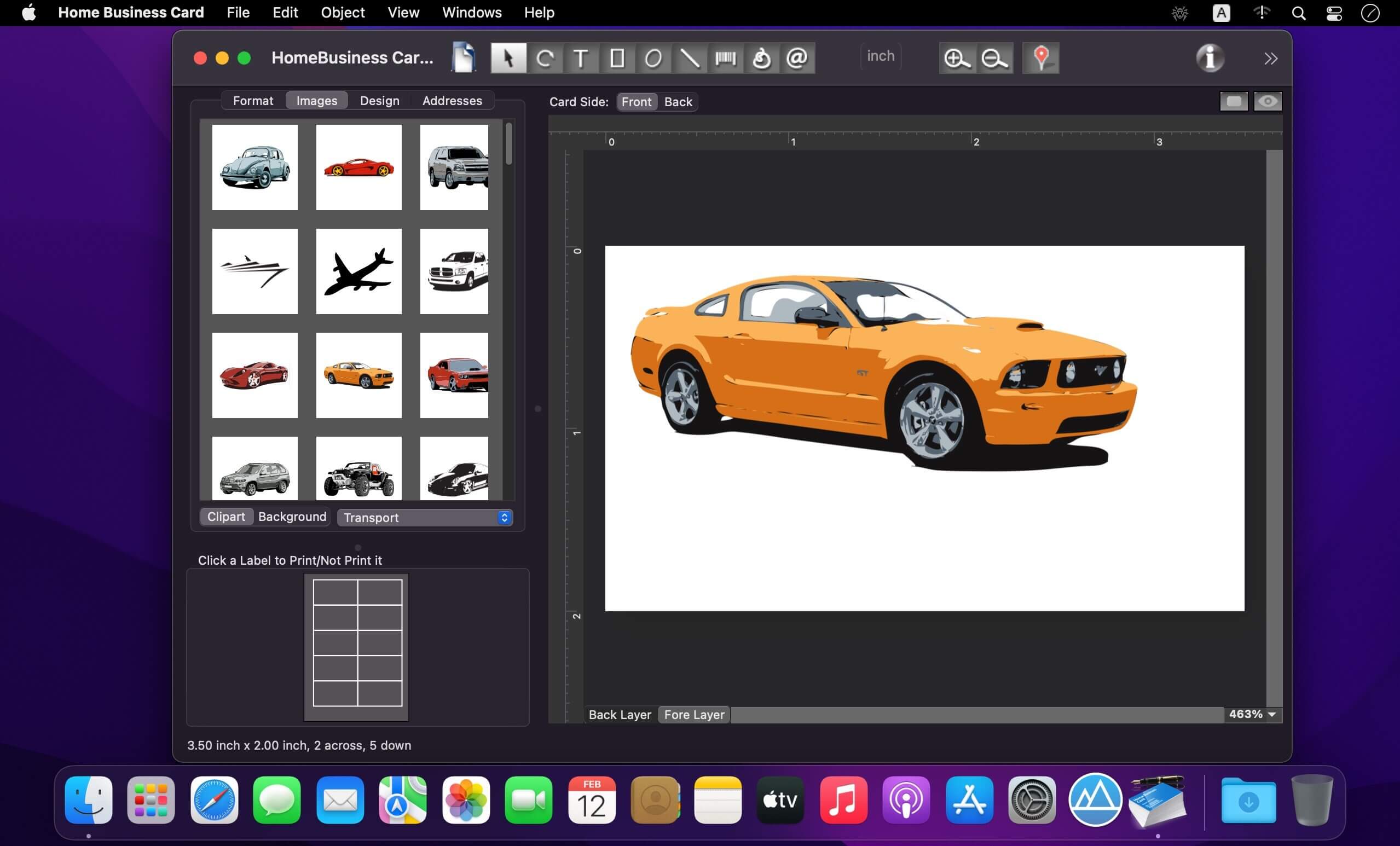This screenshot has height=846, width=1400.
Task: Pick the silver SUV clipart
Action: 454,167
